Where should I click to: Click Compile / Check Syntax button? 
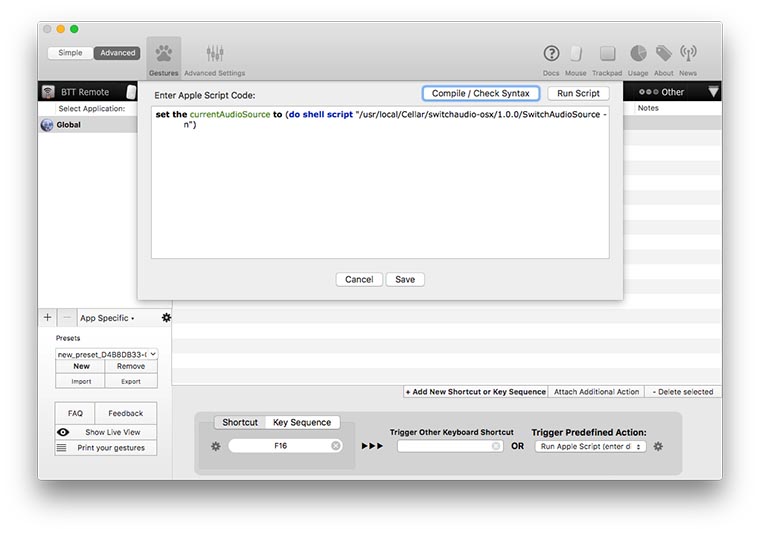click(480, 93)
